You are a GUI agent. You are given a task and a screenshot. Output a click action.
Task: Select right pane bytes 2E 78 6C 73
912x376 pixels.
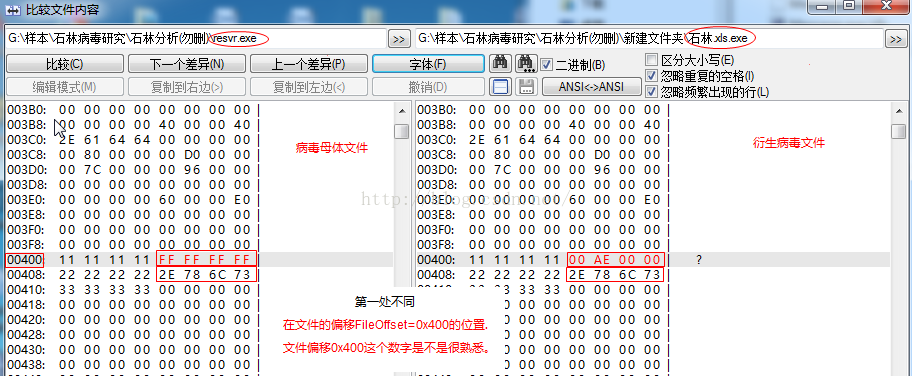click(x=615, y=274)
